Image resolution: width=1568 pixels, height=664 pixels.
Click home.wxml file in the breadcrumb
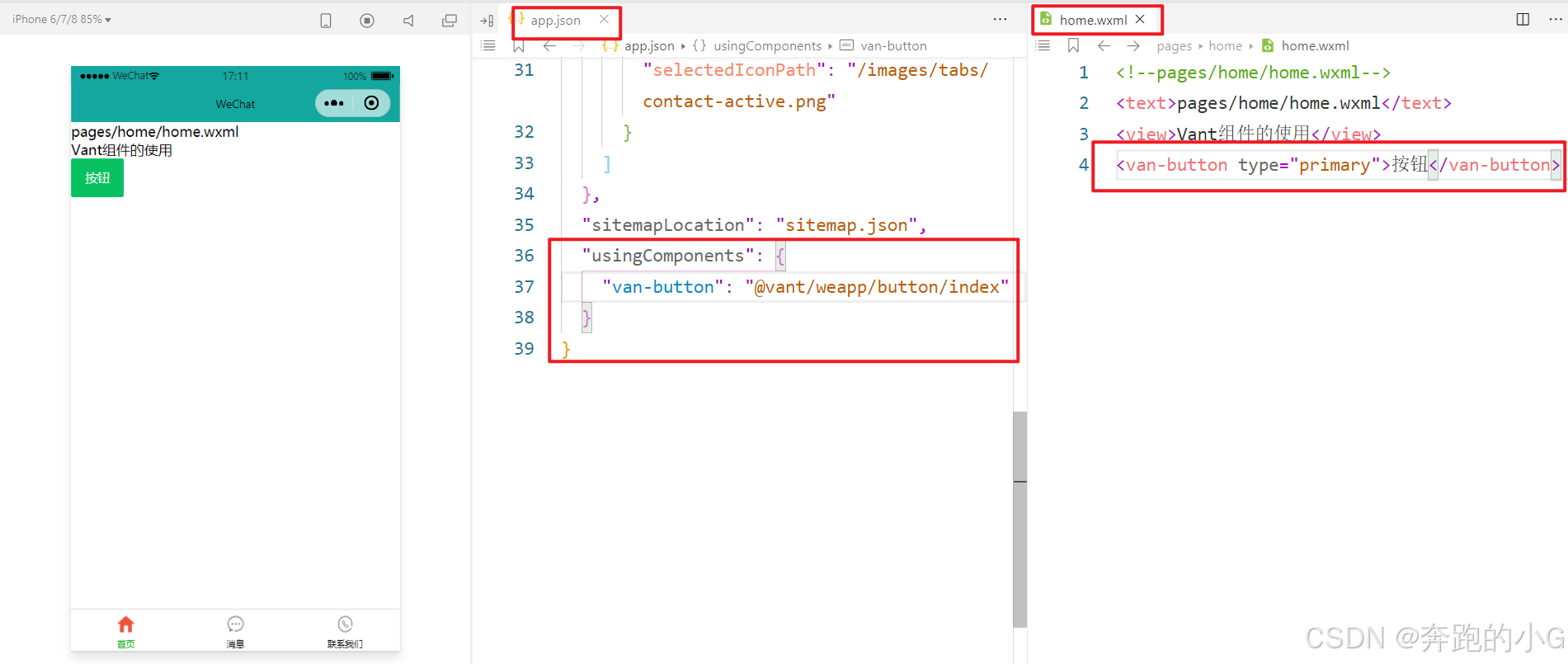1315,46
